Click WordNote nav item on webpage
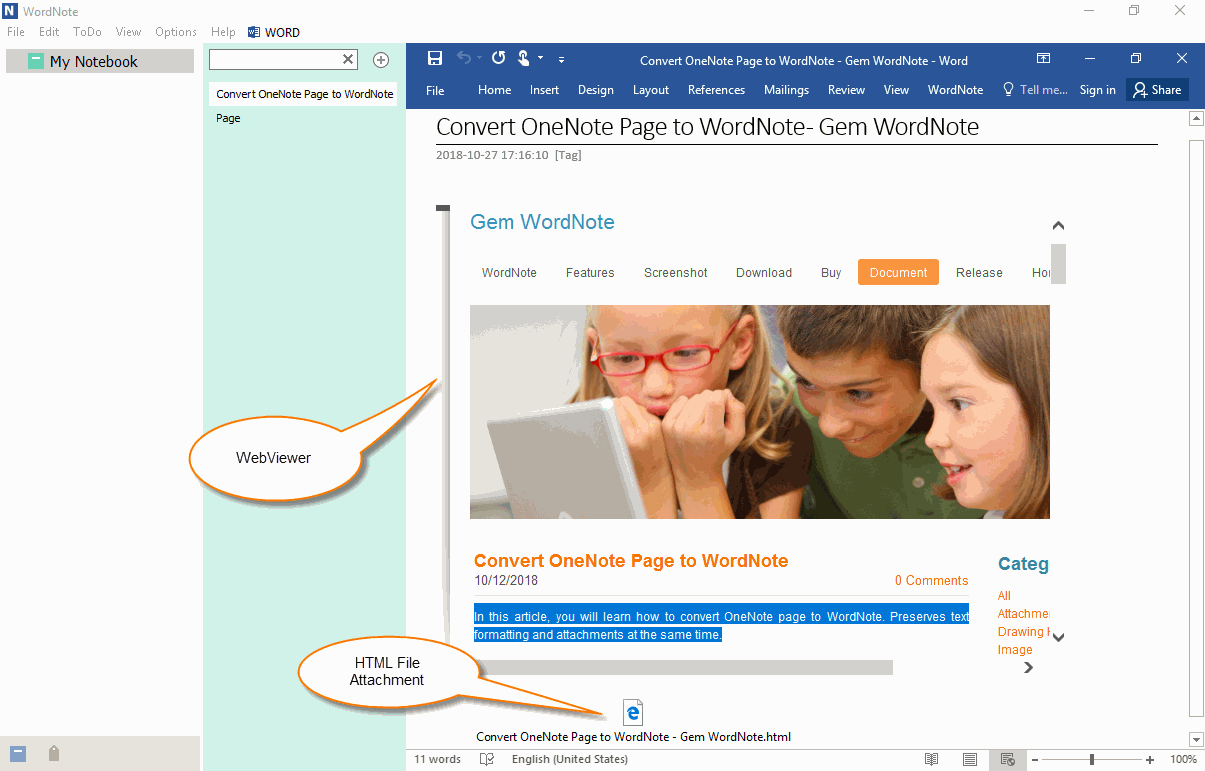The width and height of the screenshot is (1205, 771). 509,272
